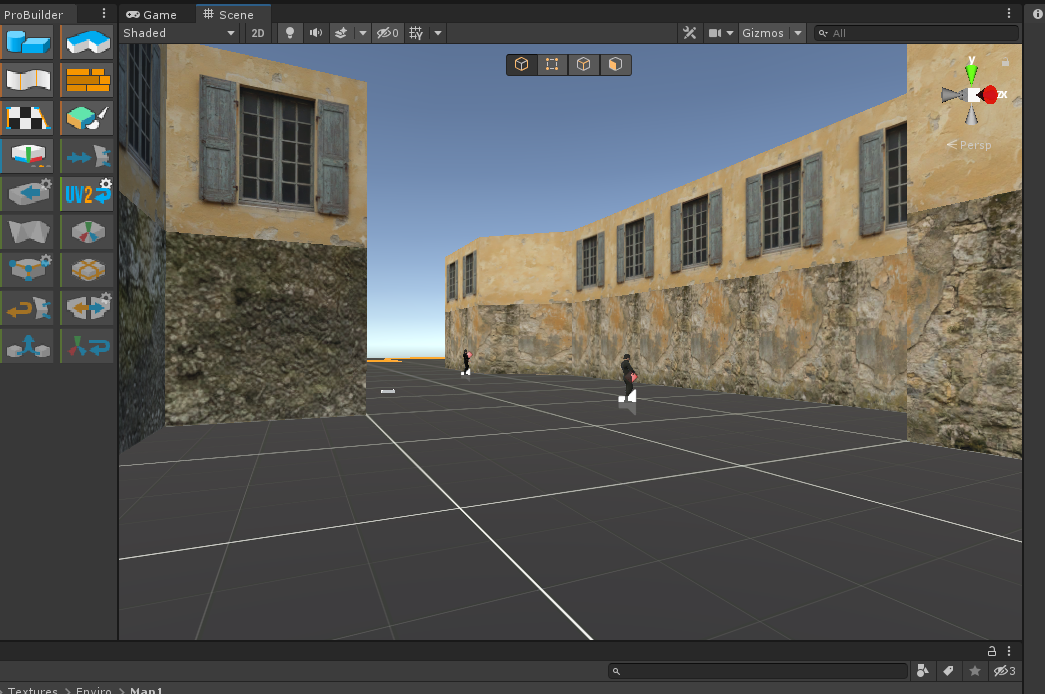Image resolution: width=1045 pixels, height=694 pixels.
Task: Click the folded gray mesh ProBuilderize icon
Action: click(x=28, y=232)
